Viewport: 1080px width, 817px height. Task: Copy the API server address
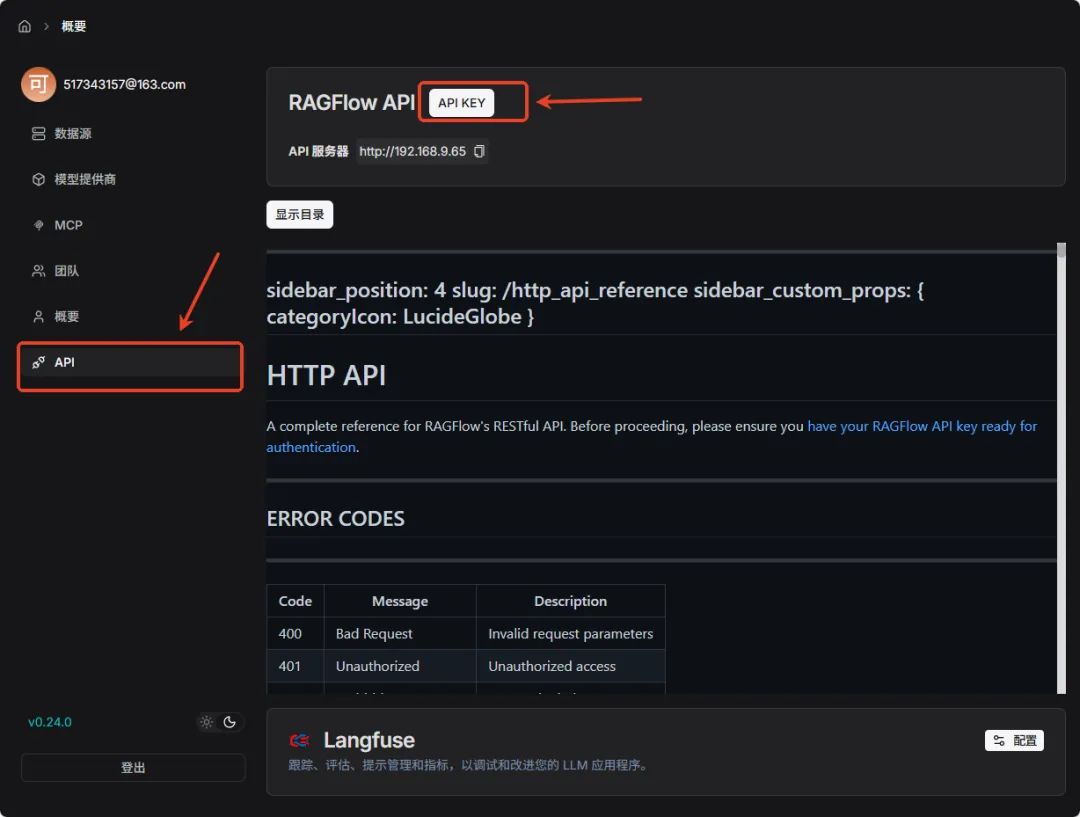479,151
